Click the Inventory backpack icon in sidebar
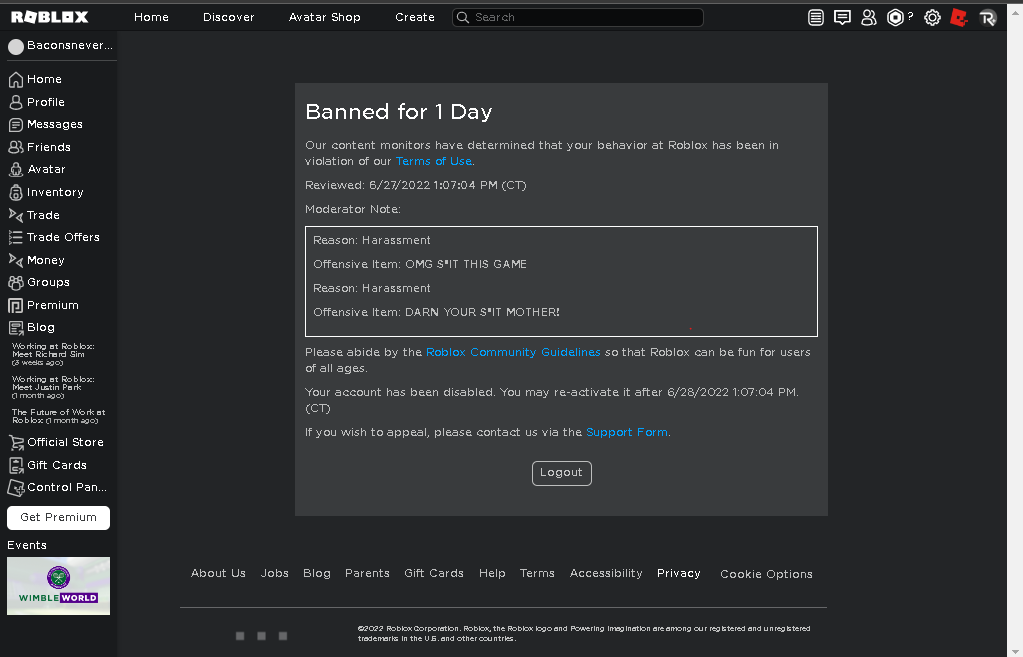The height and width of the screenshot is (657, 1023). (x=16, y=192)
